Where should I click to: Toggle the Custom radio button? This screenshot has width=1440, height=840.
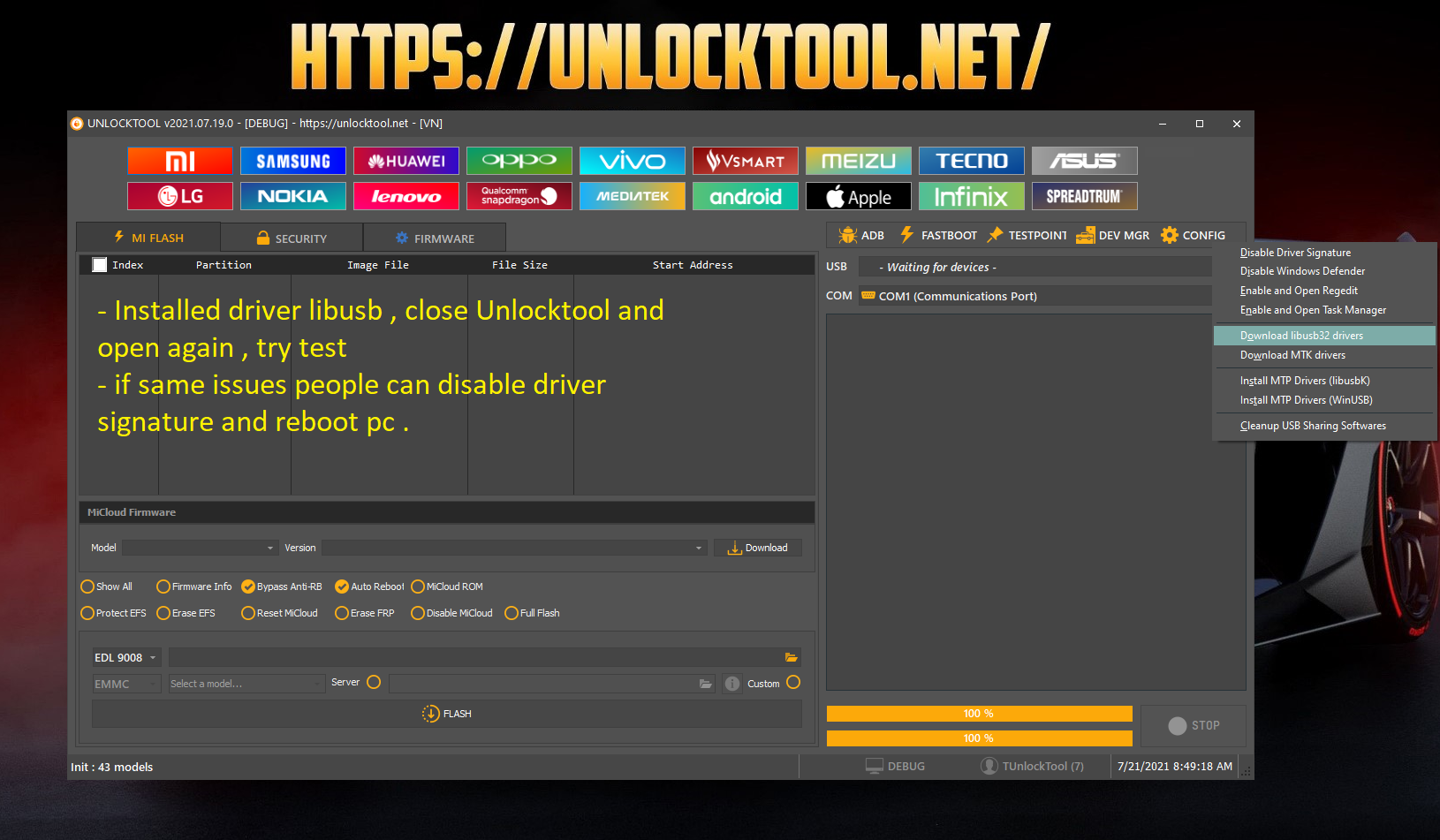tap(793, 682)
